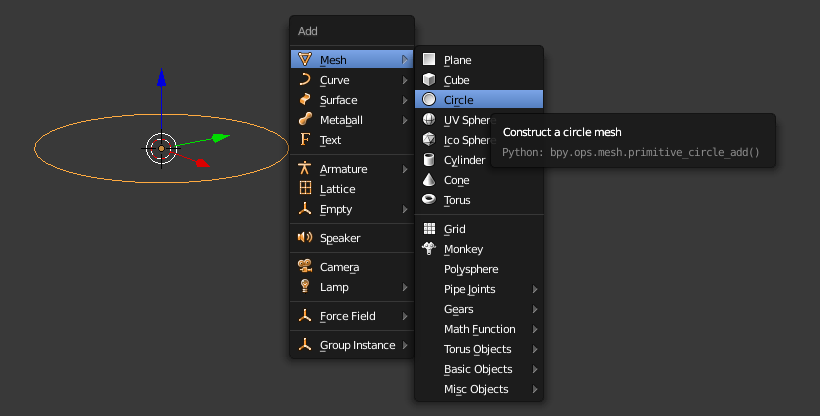Click the Speaker icon
The height and width of the screenshot is (416, 820).
[x=305, y=238]
